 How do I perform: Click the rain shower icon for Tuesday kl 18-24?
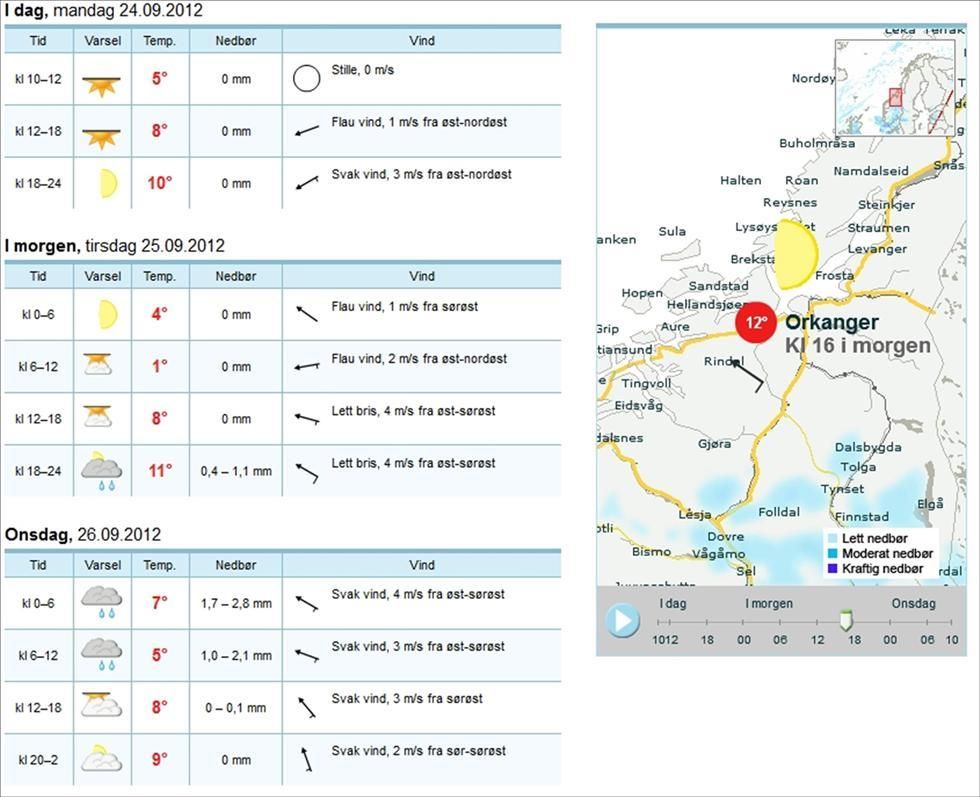pos(103,470)
